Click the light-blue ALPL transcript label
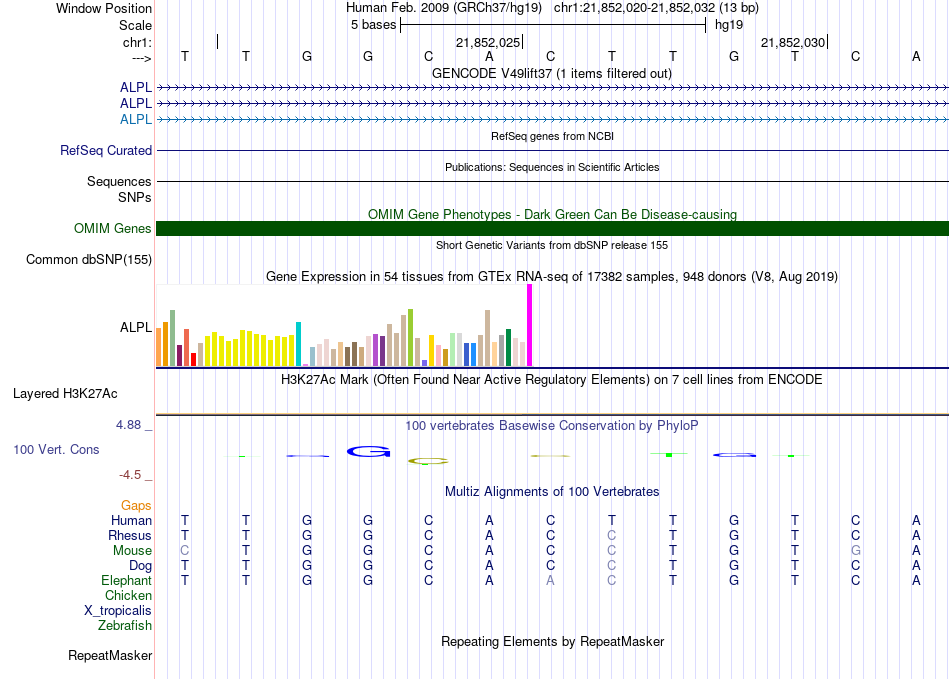The height and width of the screenshot is (679, 950). [136, 119]
